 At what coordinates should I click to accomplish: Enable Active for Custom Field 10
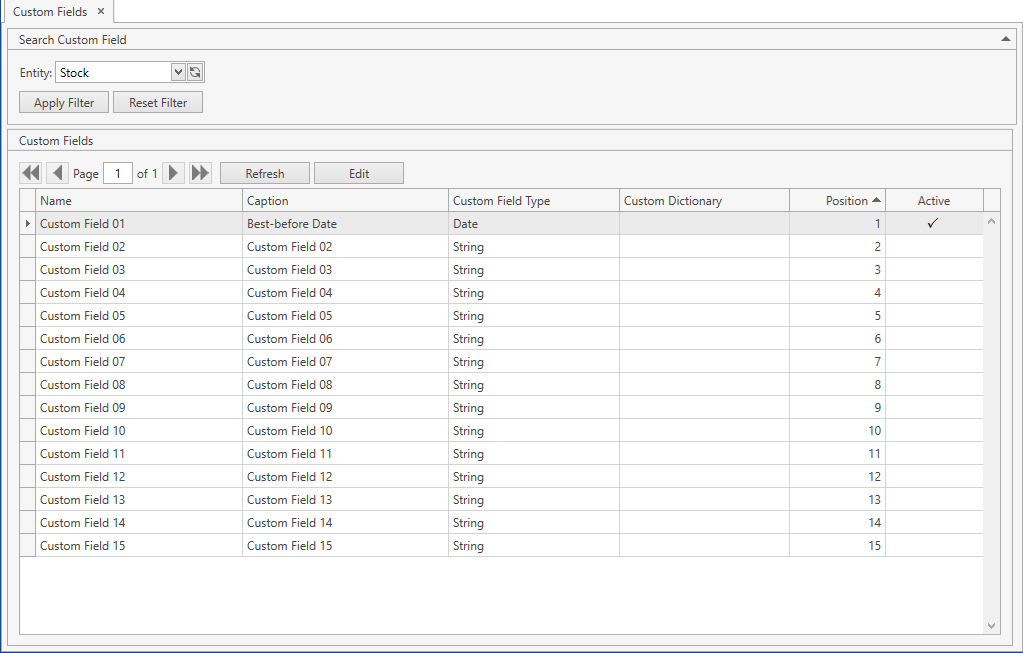point(933,430)
